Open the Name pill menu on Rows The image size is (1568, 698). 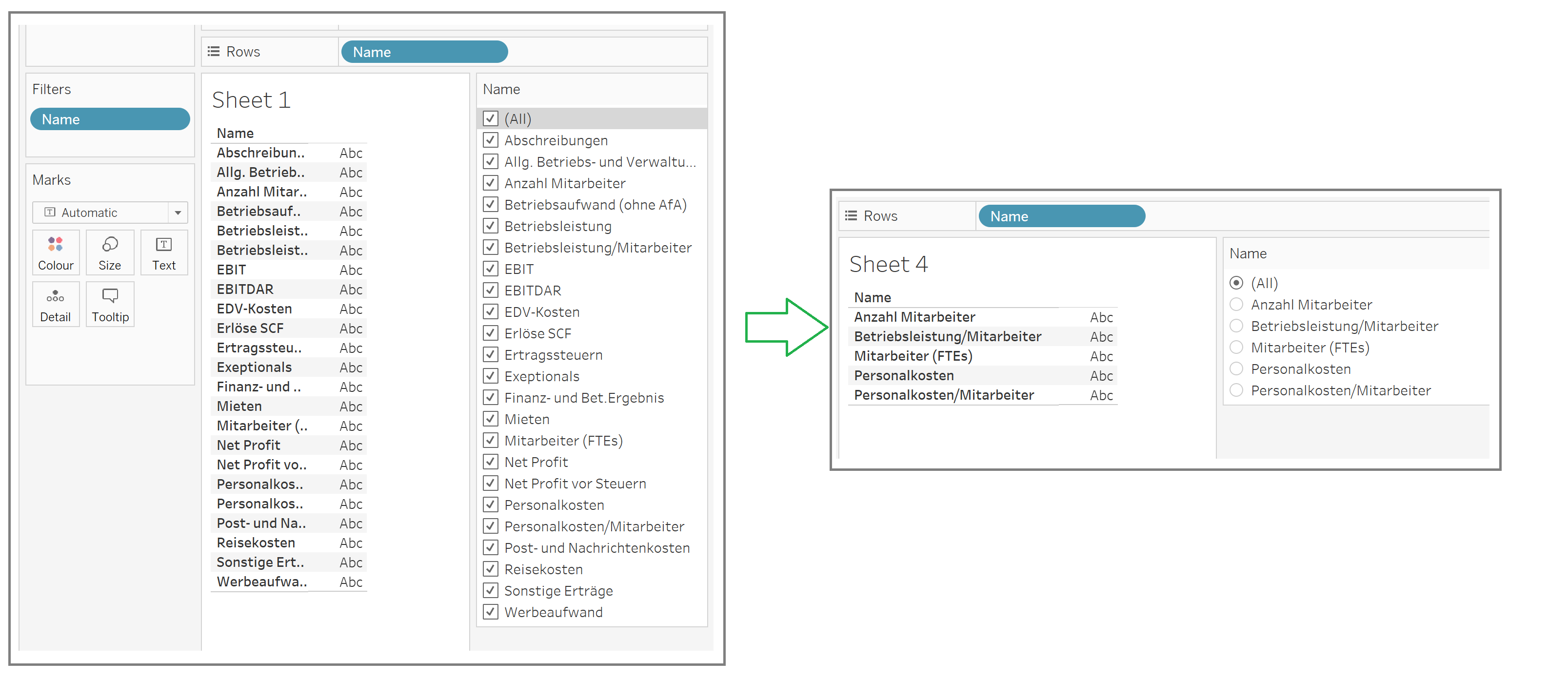[x=424, y=51]
